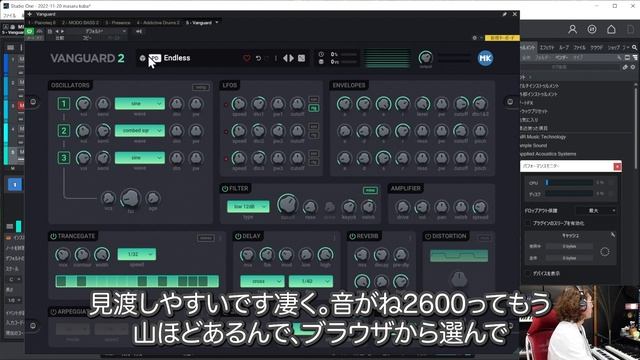
Task: Expand the instrument tab list arrow beside 5 - Vanguard
Action: tap(217, 22)
